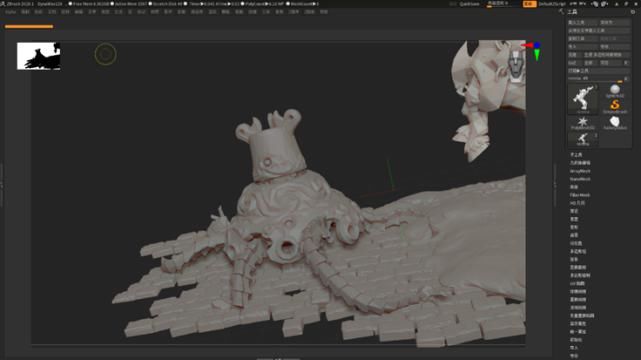Expand the NanoMesh subpalette
The image size is (641, 360).
[x=580, y=179]
